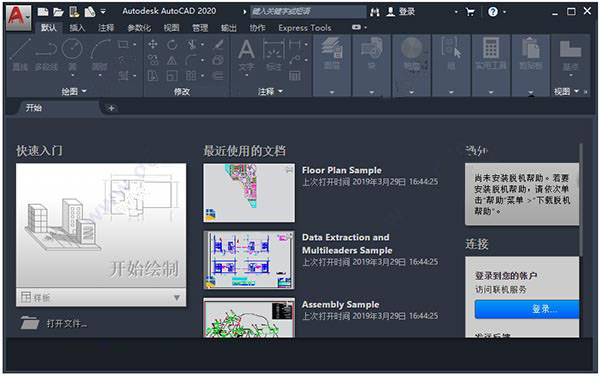Open the template (样板) dropdown
Viewport: 600px width, 376px height.
click(101, 297)
